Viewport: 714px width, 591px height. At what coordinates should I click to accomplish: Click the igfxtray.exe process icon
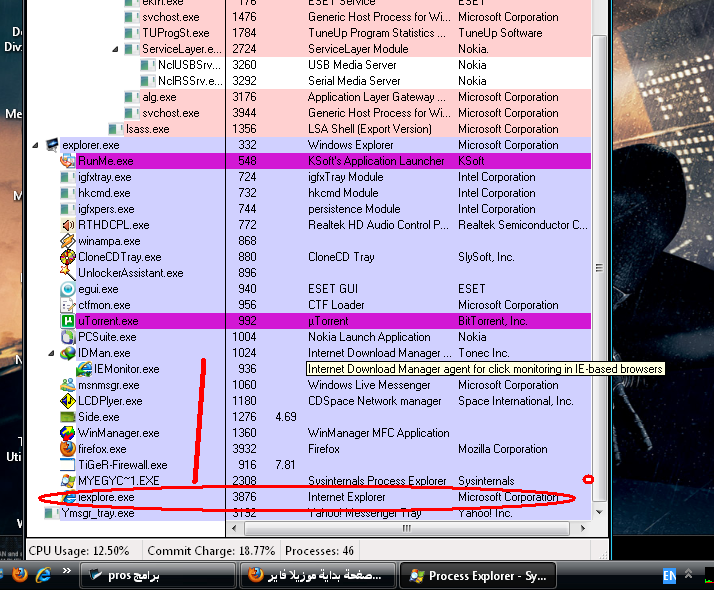pos(67,177)
